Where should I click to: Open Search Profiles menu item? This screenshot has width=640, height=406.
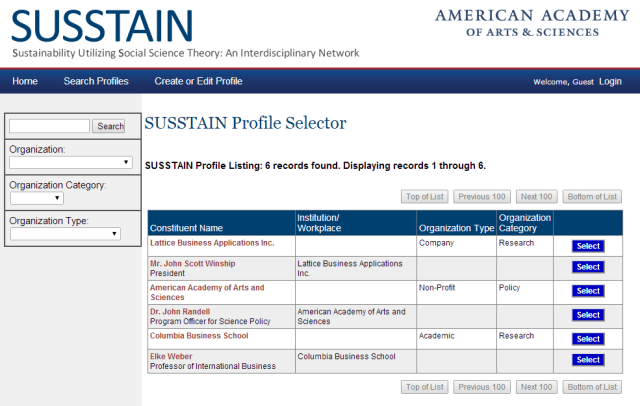pyautogui.click(x=96, y=81)
